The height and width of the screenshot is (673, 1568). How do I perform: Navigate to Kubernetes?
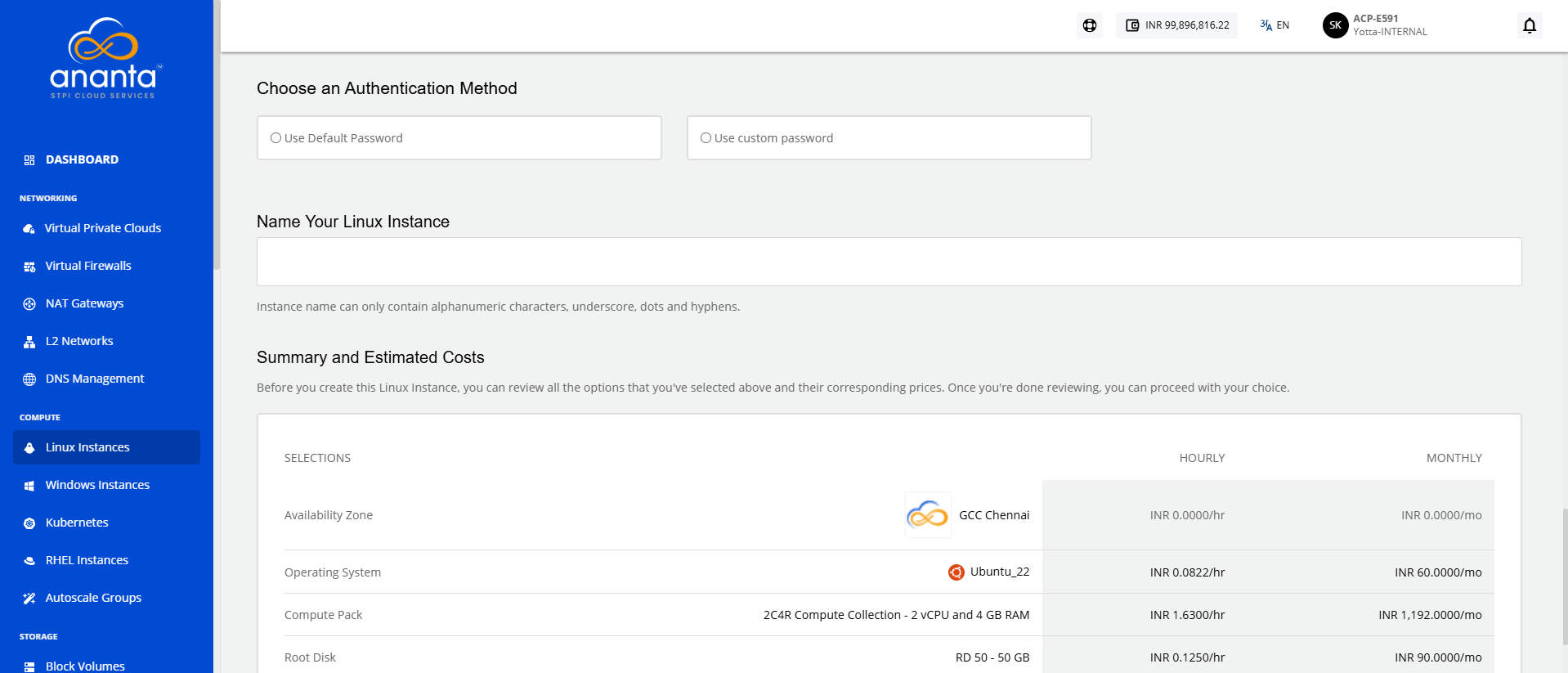[x=77, y=523]
